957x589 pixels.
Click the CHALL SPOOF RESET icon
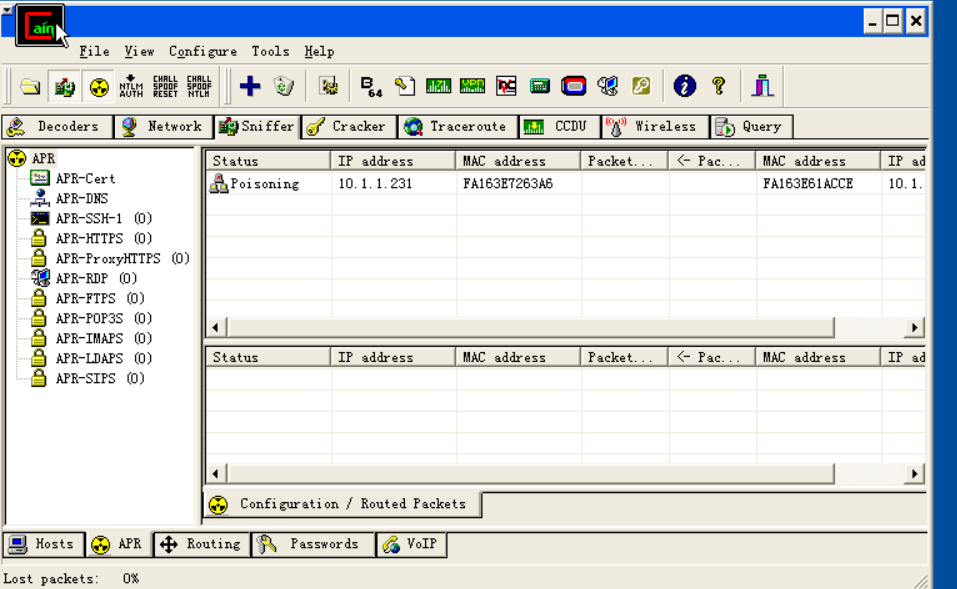pyautogui.click(x=165, y=86)
